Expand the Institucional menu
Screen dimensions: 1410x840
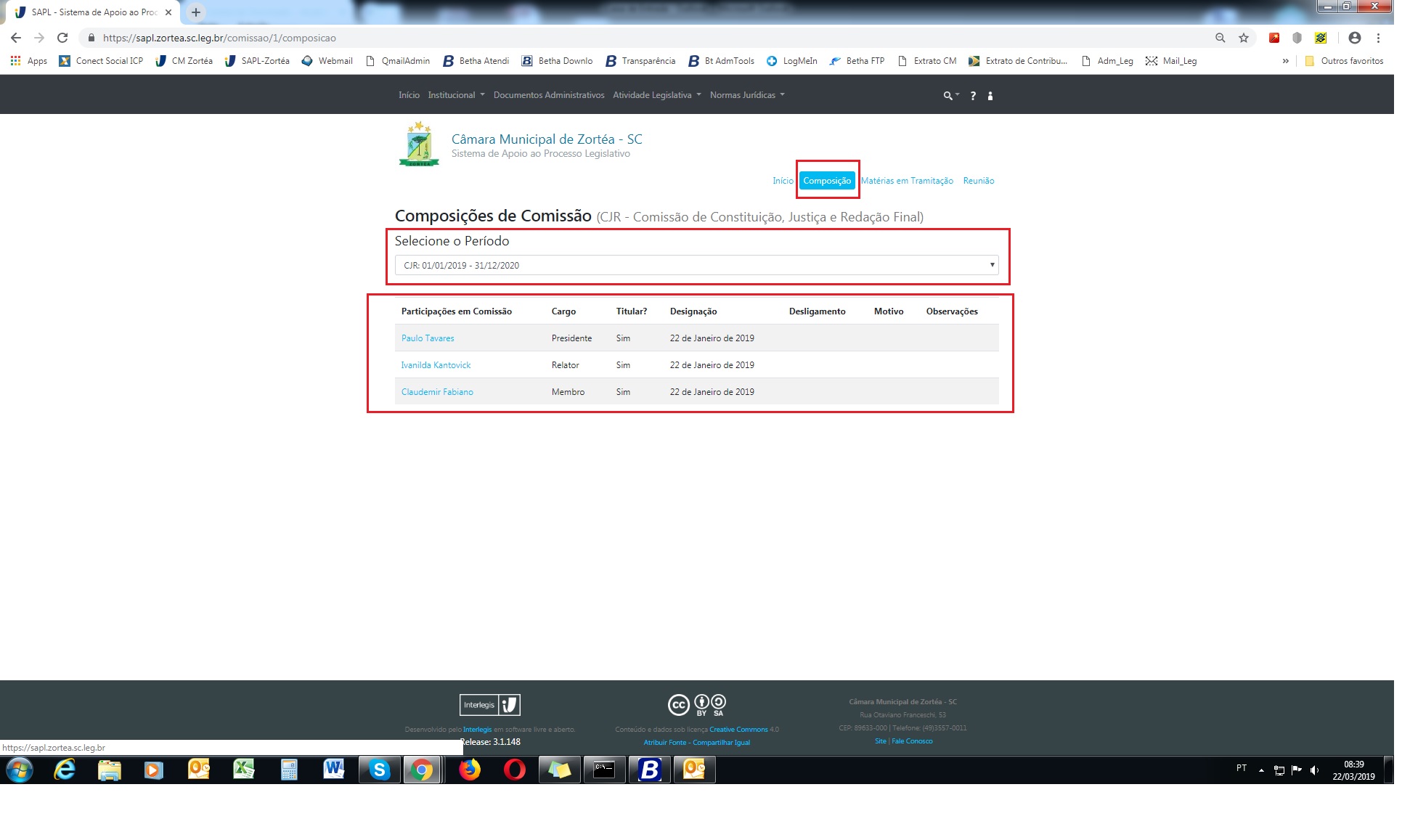[x=455, y=95]
